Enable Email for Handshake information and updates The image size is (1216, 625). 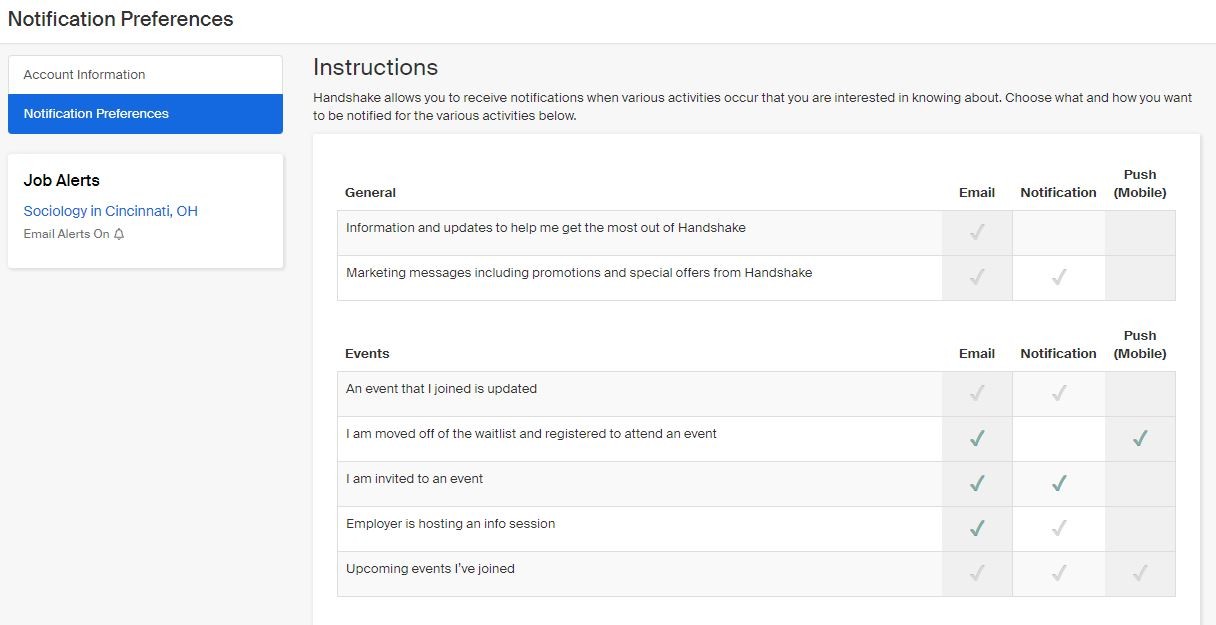pos(976,232)
